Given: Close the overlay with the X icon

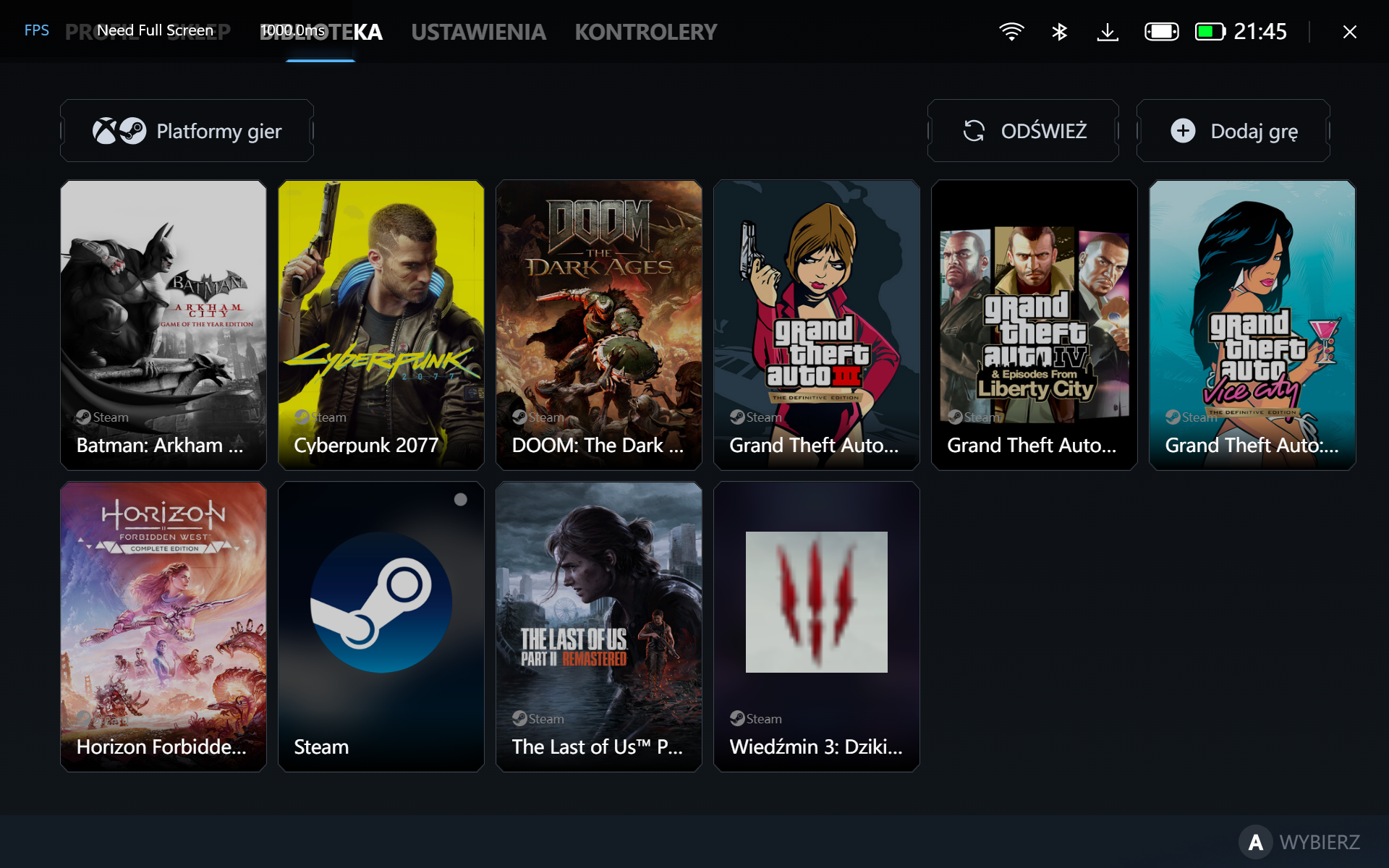Looking at the screenshot, I should [1349, 32].
